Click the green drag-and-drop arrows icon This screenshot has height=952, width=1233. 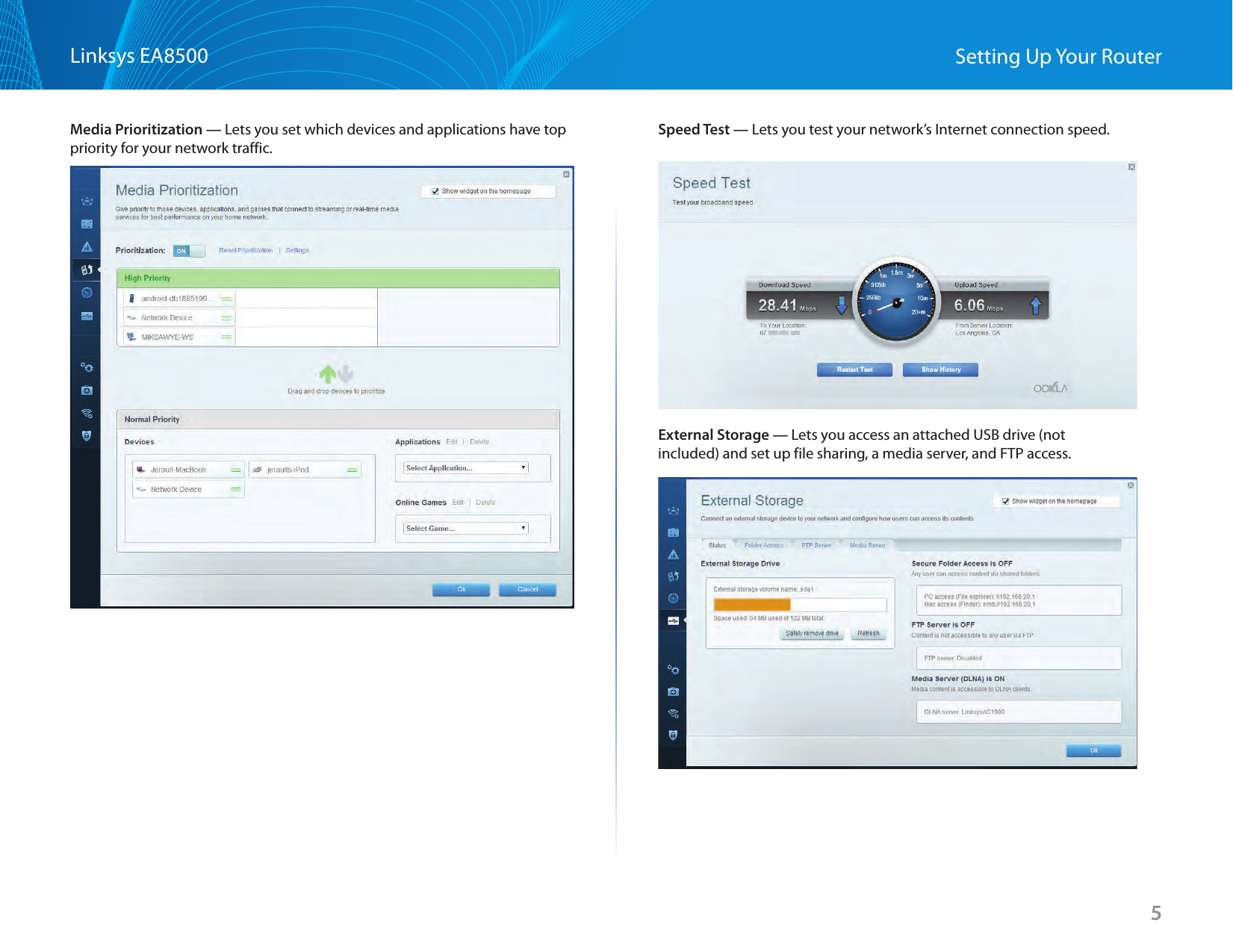pos(336,373)
